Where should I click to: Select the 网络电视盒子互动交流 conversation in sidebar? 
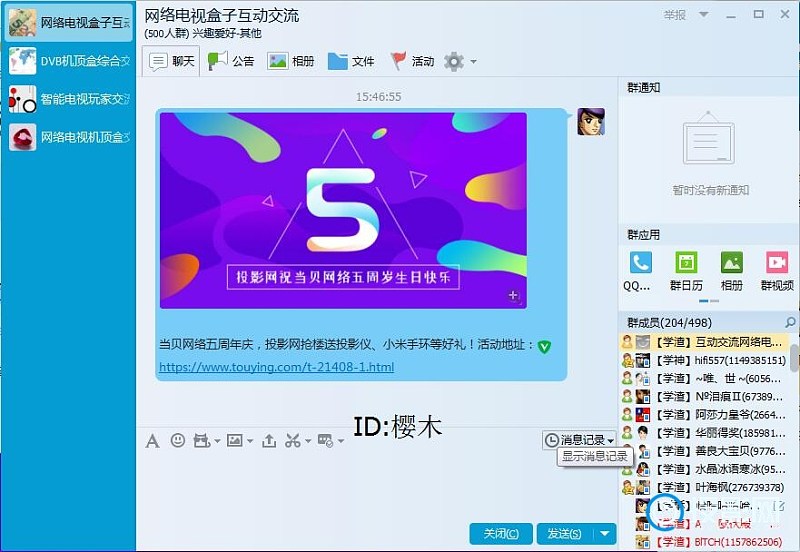pyautogui.click(x=69, y=23)
